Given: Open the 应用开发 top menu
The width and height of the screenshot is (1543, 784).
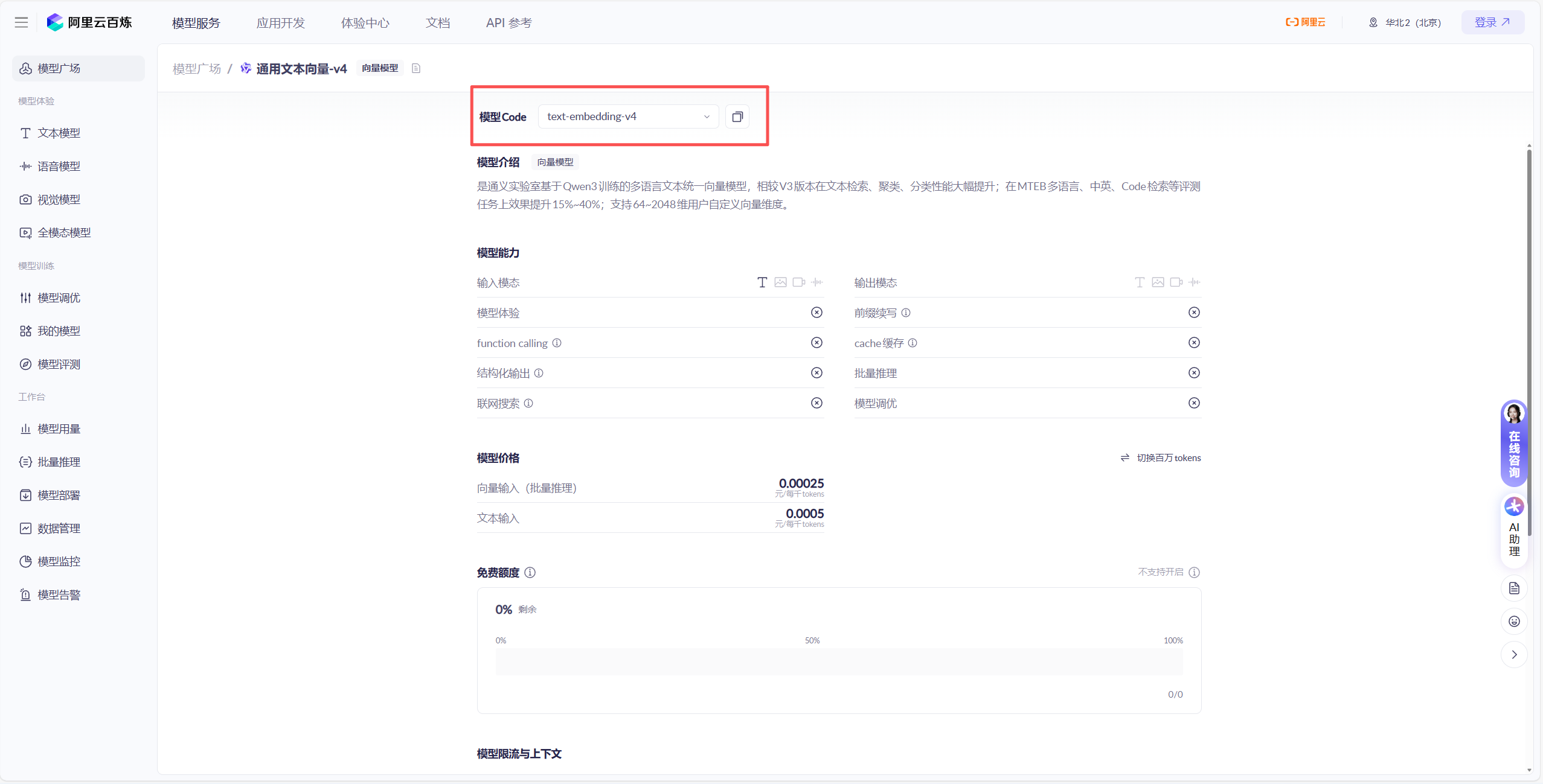Looking at the screenshot, I should click(281, 23).
